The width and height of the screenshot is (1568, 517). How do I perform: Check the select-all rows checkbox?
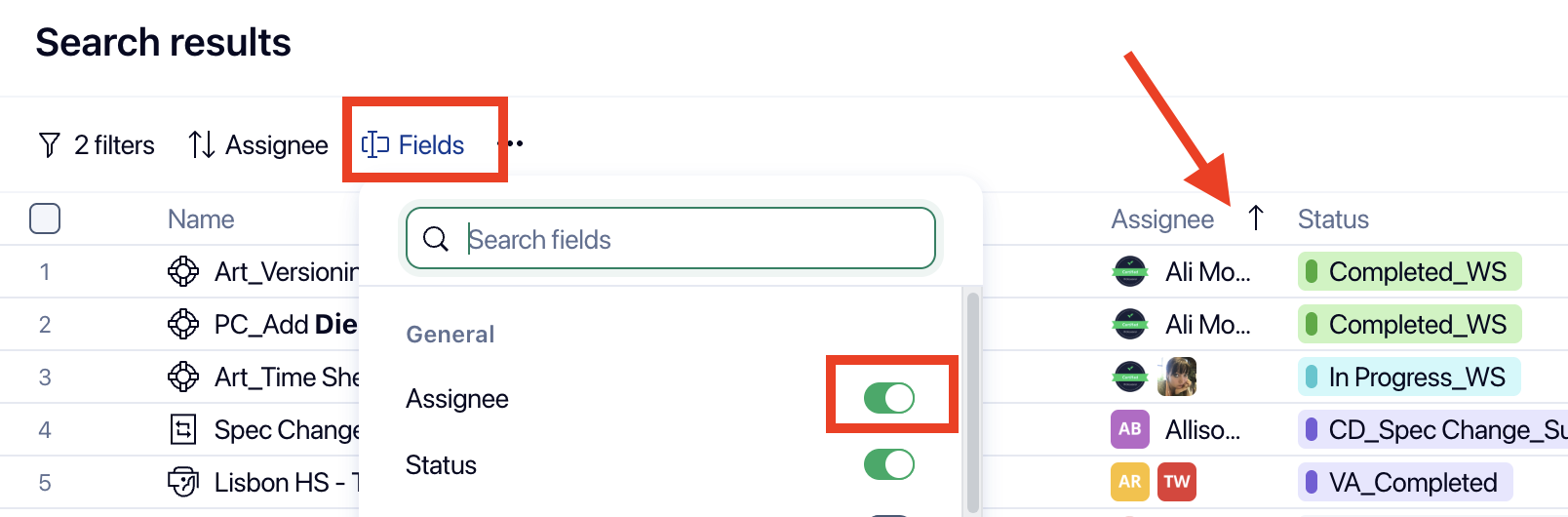point(45,219)
